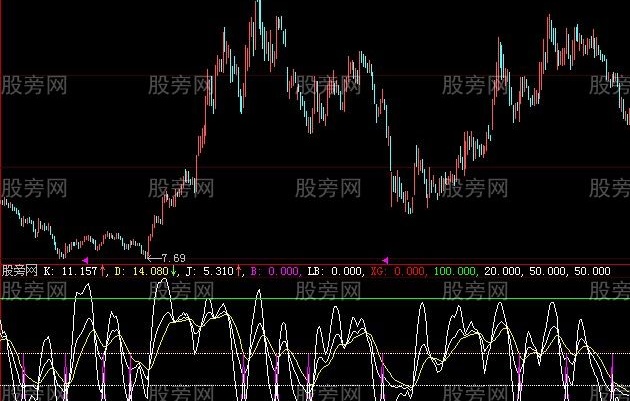Click the red up arrow after K value
This screenshot has width=630, height=401.
(102, 271)
